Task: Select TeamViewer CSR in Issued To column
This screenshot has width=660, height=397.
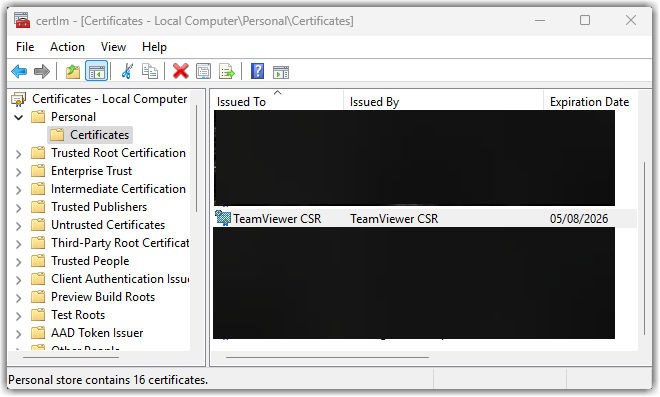Action: (x=277, y=218)
